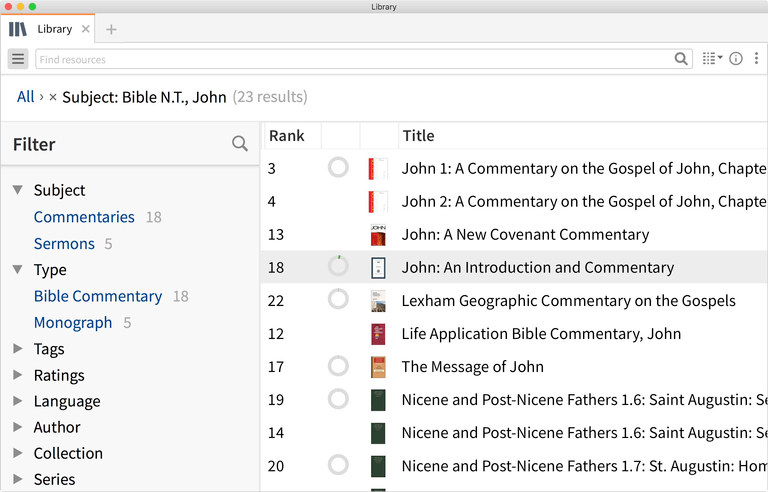Filter by Monograph type
Image resolution: width=768 pixels, height=492 pixels.
73,322
